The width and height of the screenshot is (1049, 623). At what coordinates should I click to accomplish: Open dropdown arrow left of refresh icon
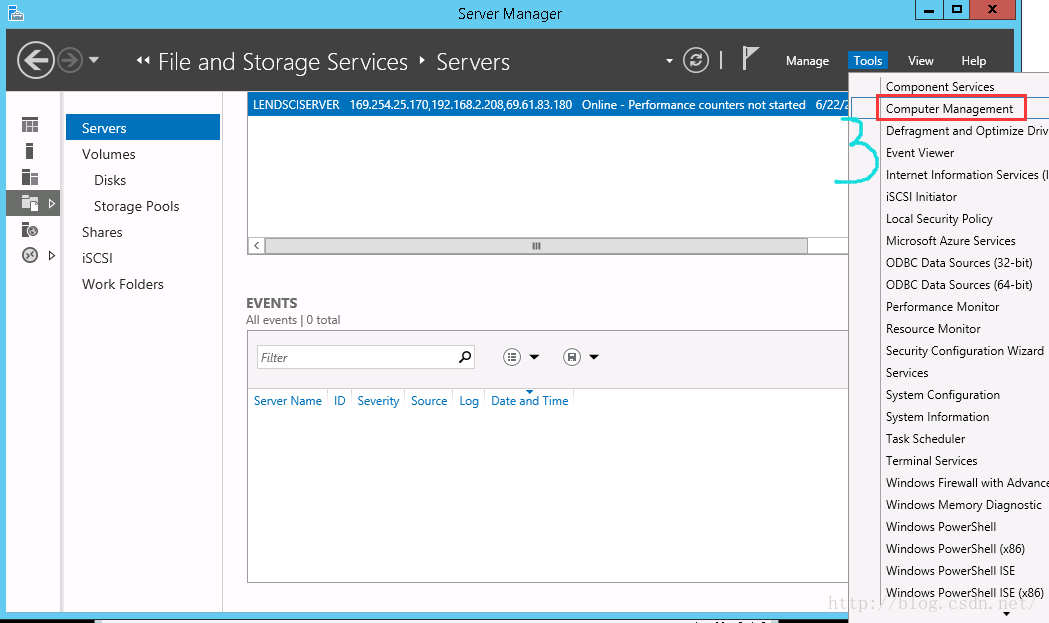[x=669, y=61]
